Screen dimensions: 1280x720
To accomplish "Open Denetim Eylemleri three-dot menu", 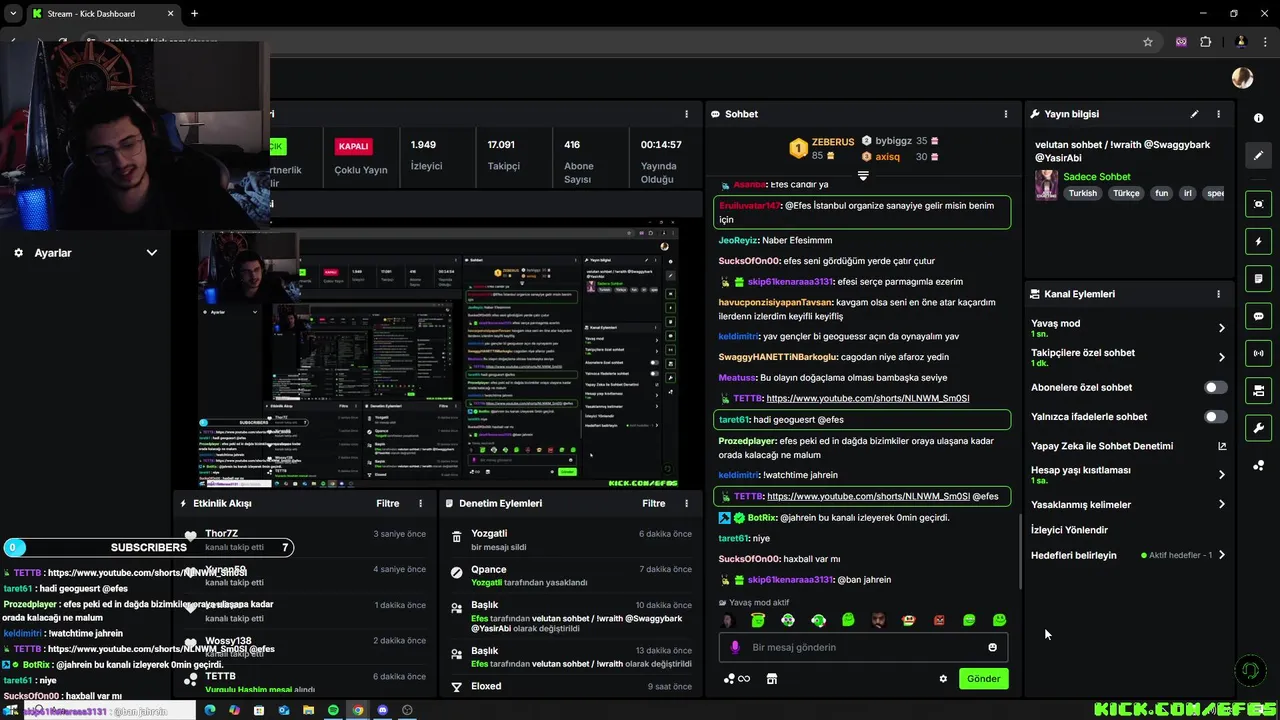I will tap(686, 503).
